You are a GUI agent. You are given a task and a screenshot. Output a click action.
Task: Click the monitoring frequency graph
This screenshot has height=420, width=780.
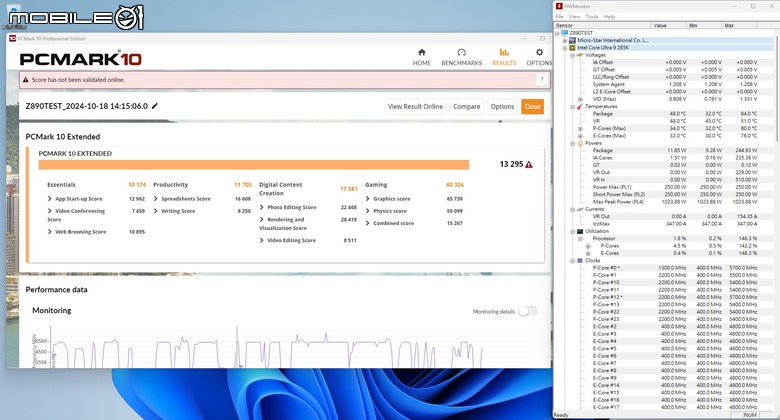(x=290, y=347)
